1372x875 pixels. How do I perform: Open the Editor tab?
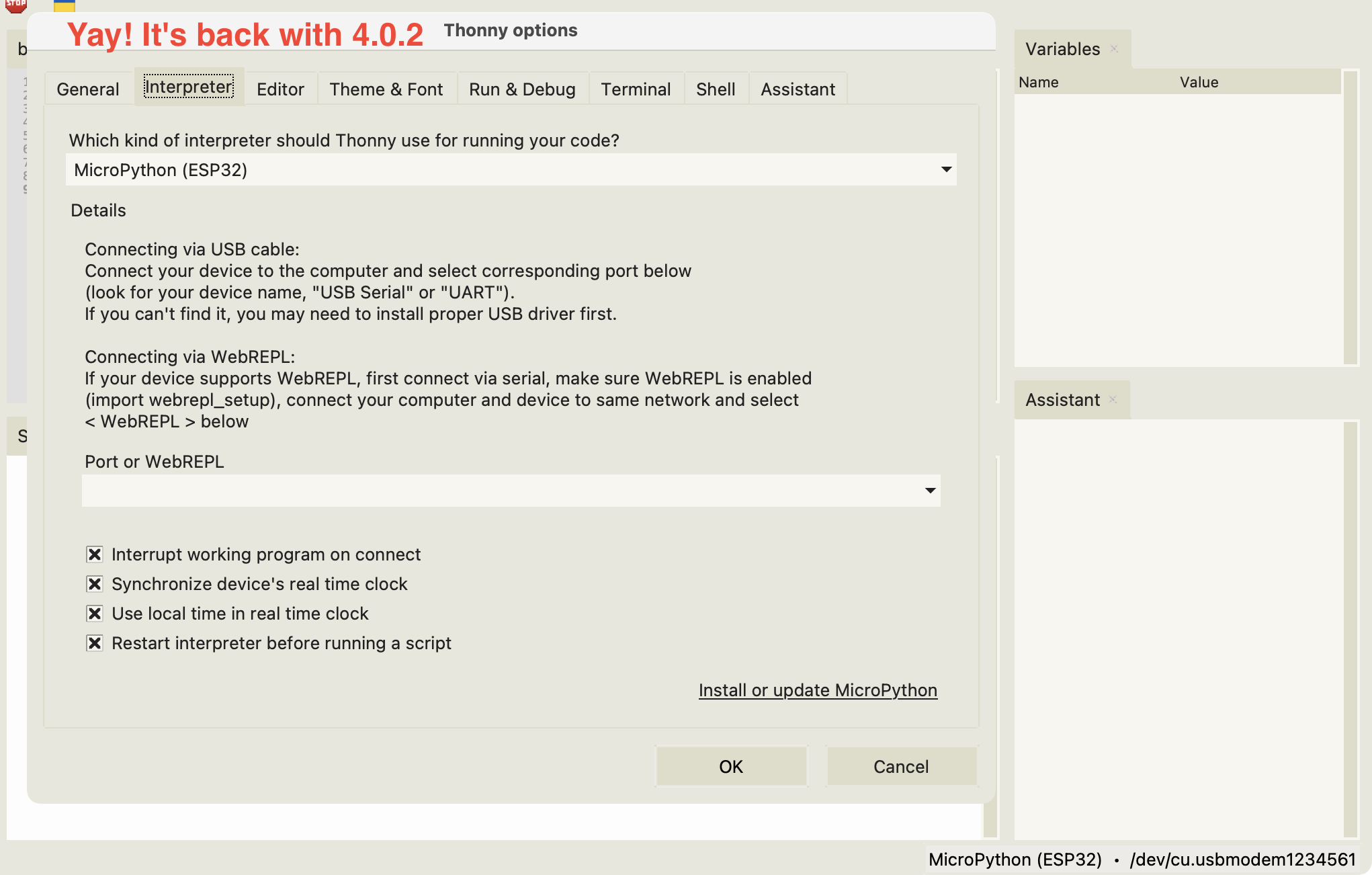[280, 89]
